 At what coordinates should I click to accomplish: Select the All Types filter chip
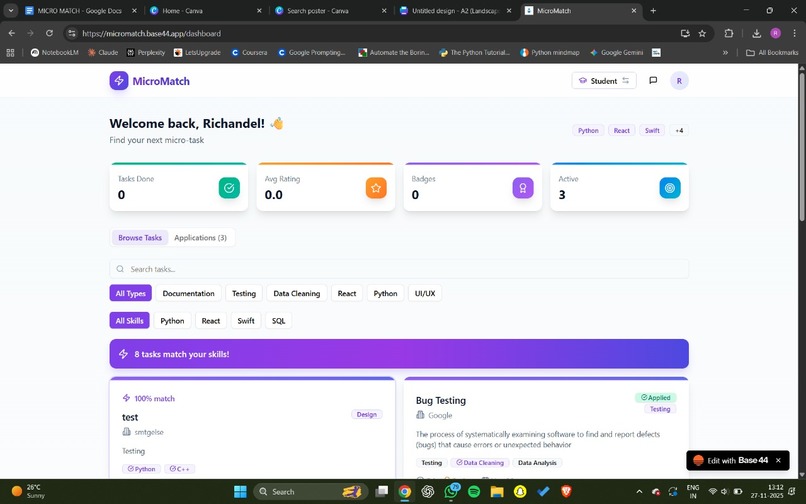(x=131, y=293)
